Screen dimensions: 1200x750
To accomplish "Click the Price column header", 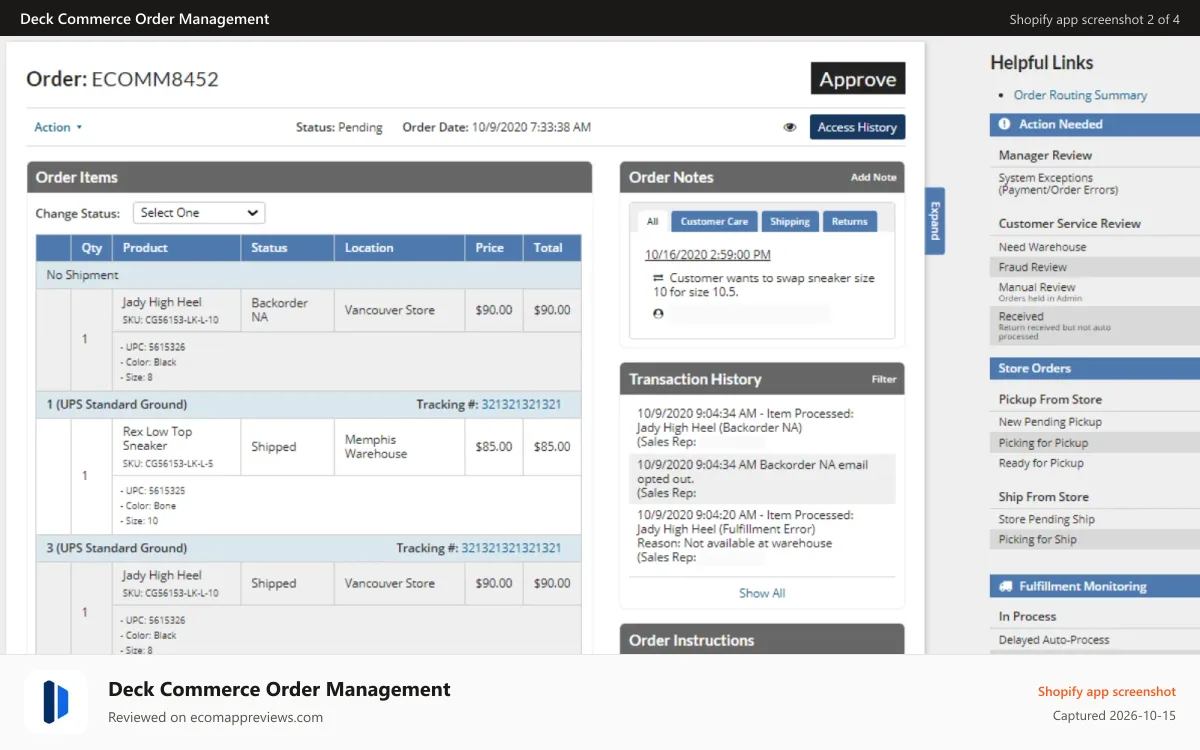I will (494, 248).
